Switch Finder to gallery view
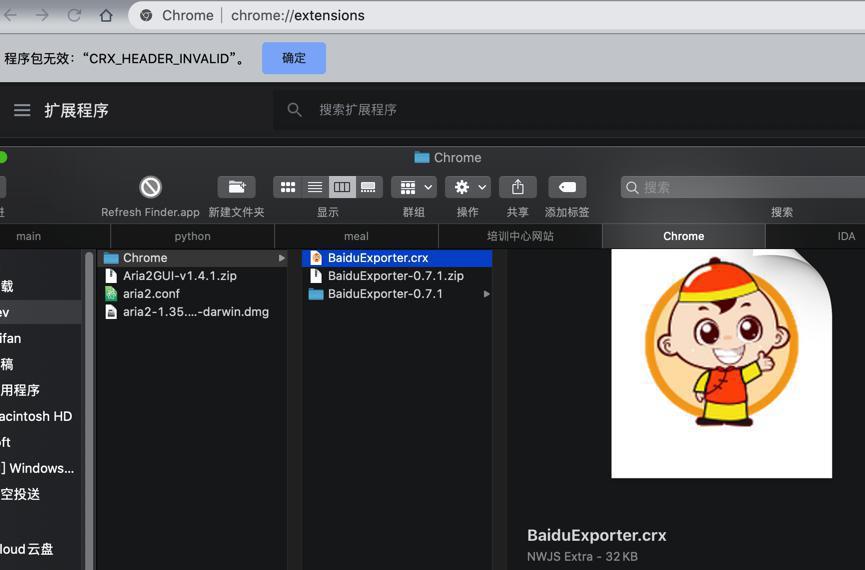 (369, 188)
